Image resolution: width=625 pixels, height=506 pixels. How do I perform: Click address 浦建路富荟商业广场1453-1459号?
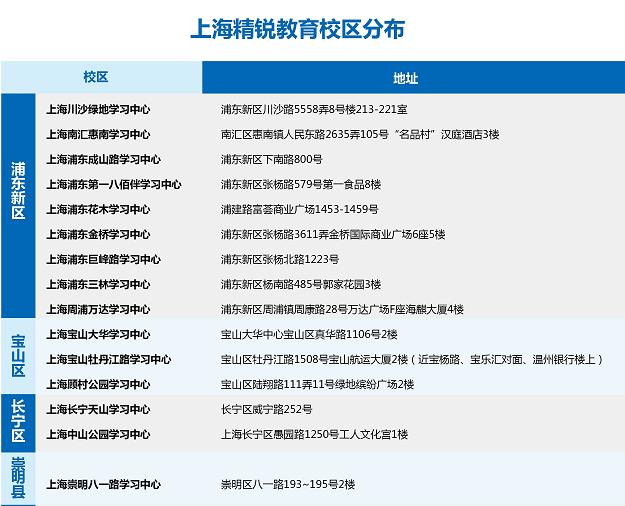point(299,209)
